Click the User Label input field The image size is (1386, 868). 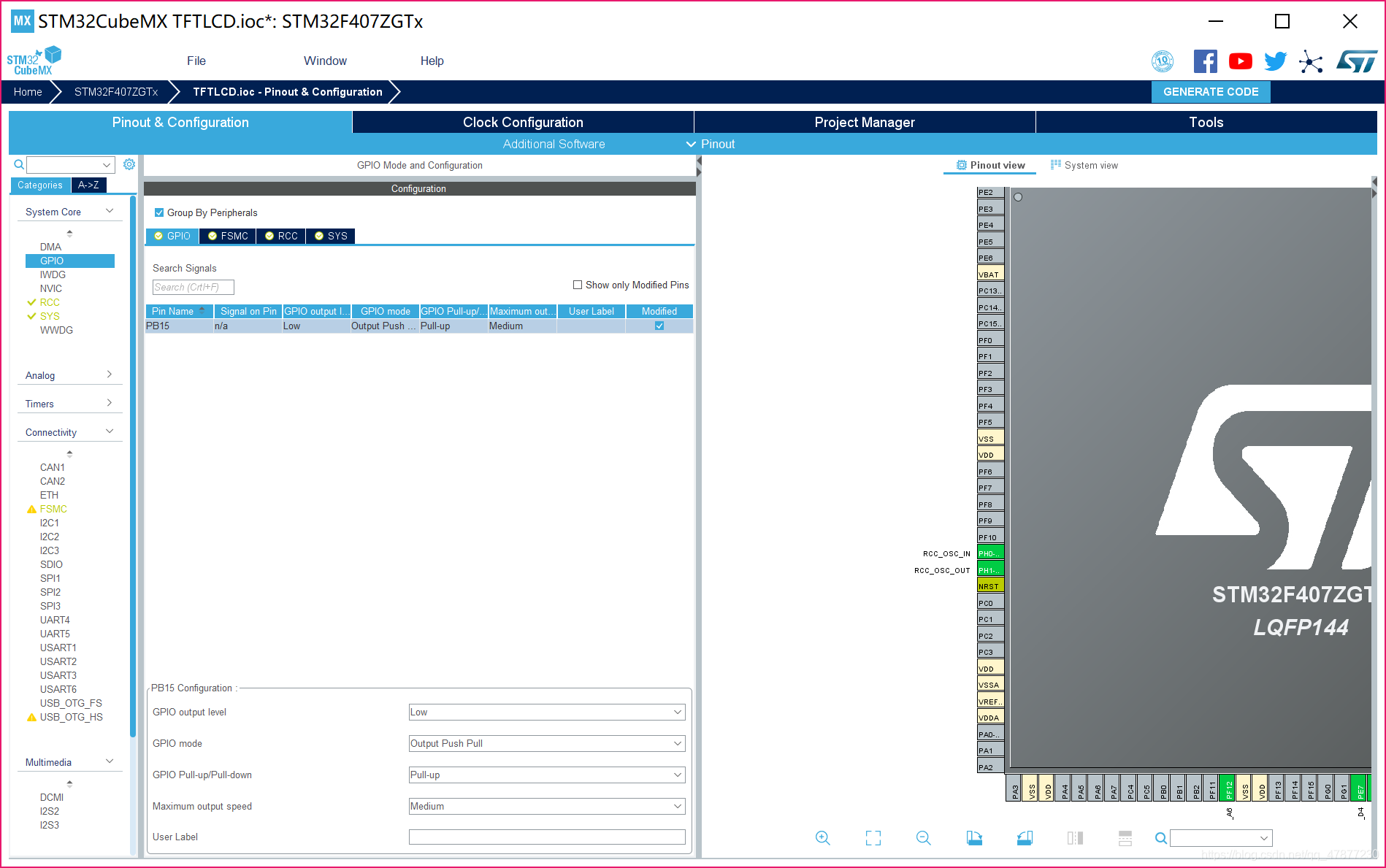(x=547, y=837)
